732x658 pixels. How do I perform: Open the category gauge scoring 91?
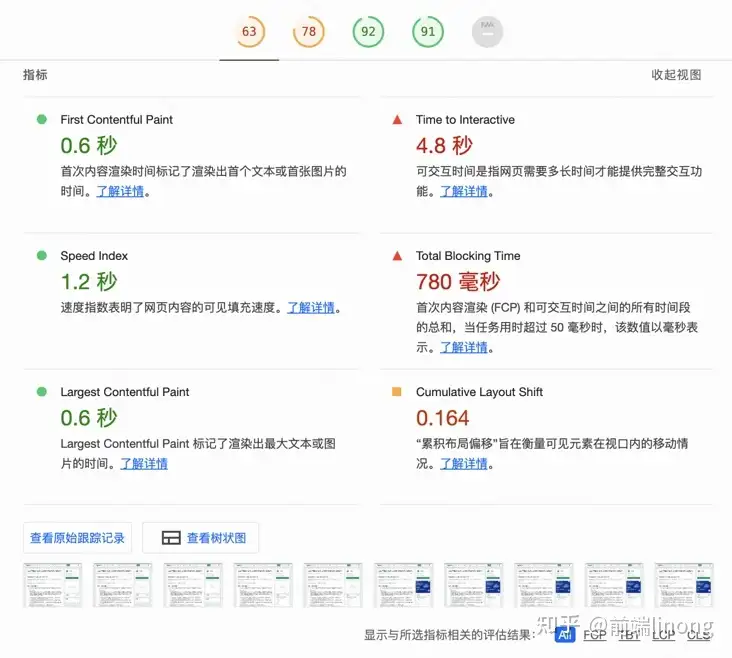(428, 32)
